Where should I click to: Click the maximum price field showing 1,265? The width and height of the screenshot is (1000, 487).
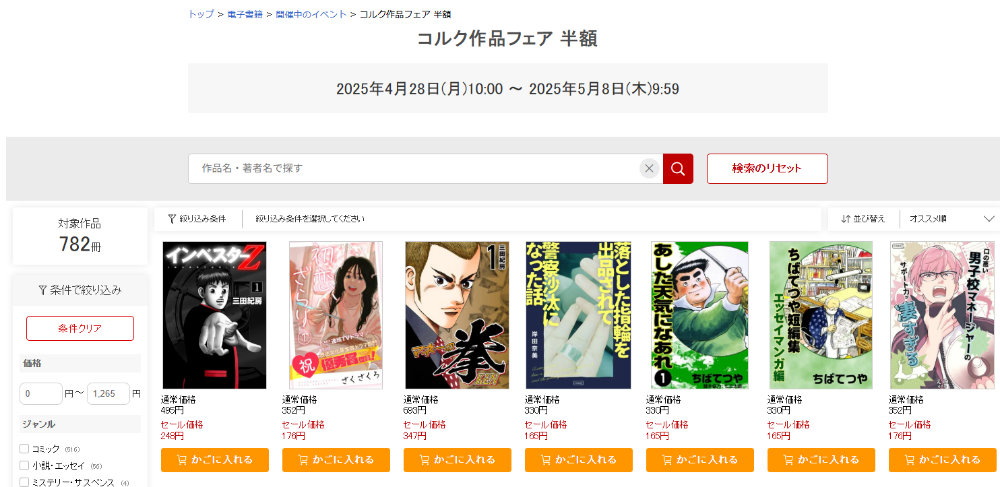108,394
